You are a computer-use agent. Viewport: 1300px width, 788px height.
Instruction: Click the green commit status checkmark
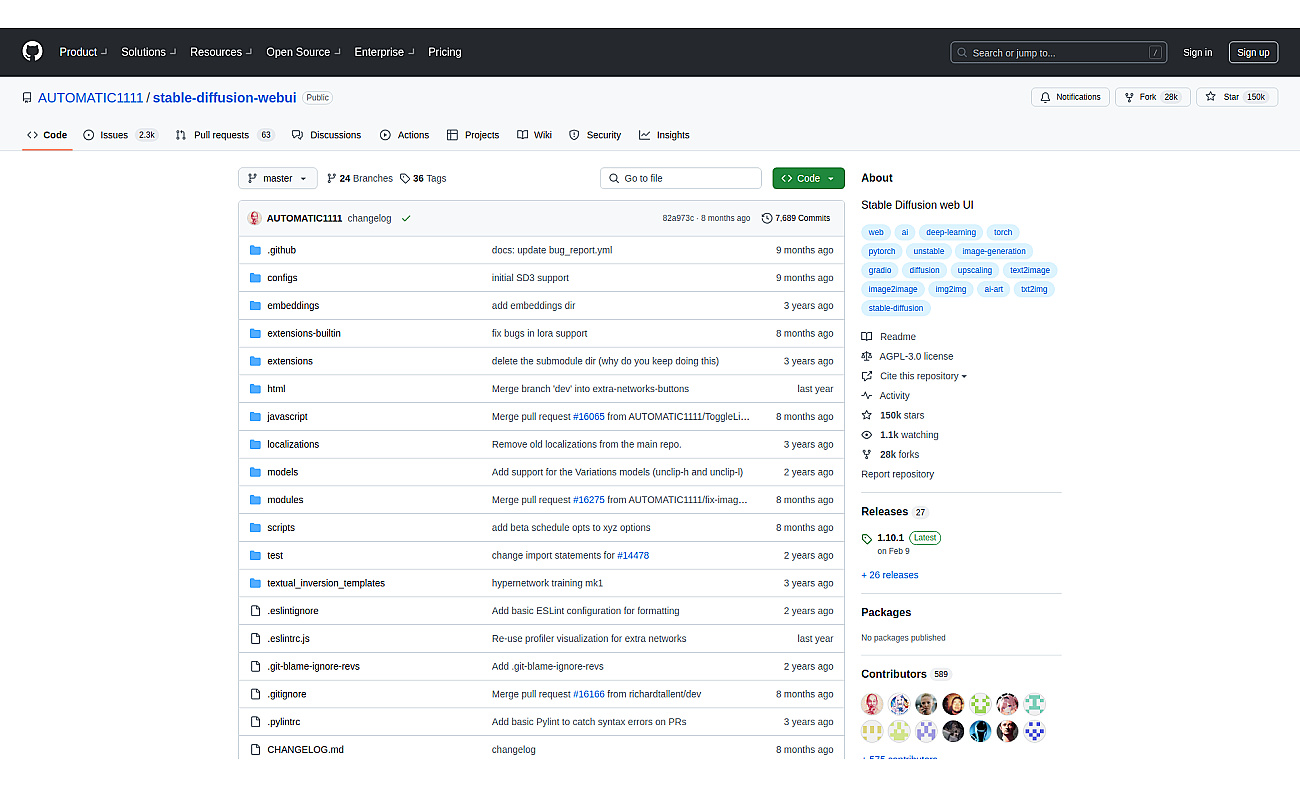(x=406, y=218)
